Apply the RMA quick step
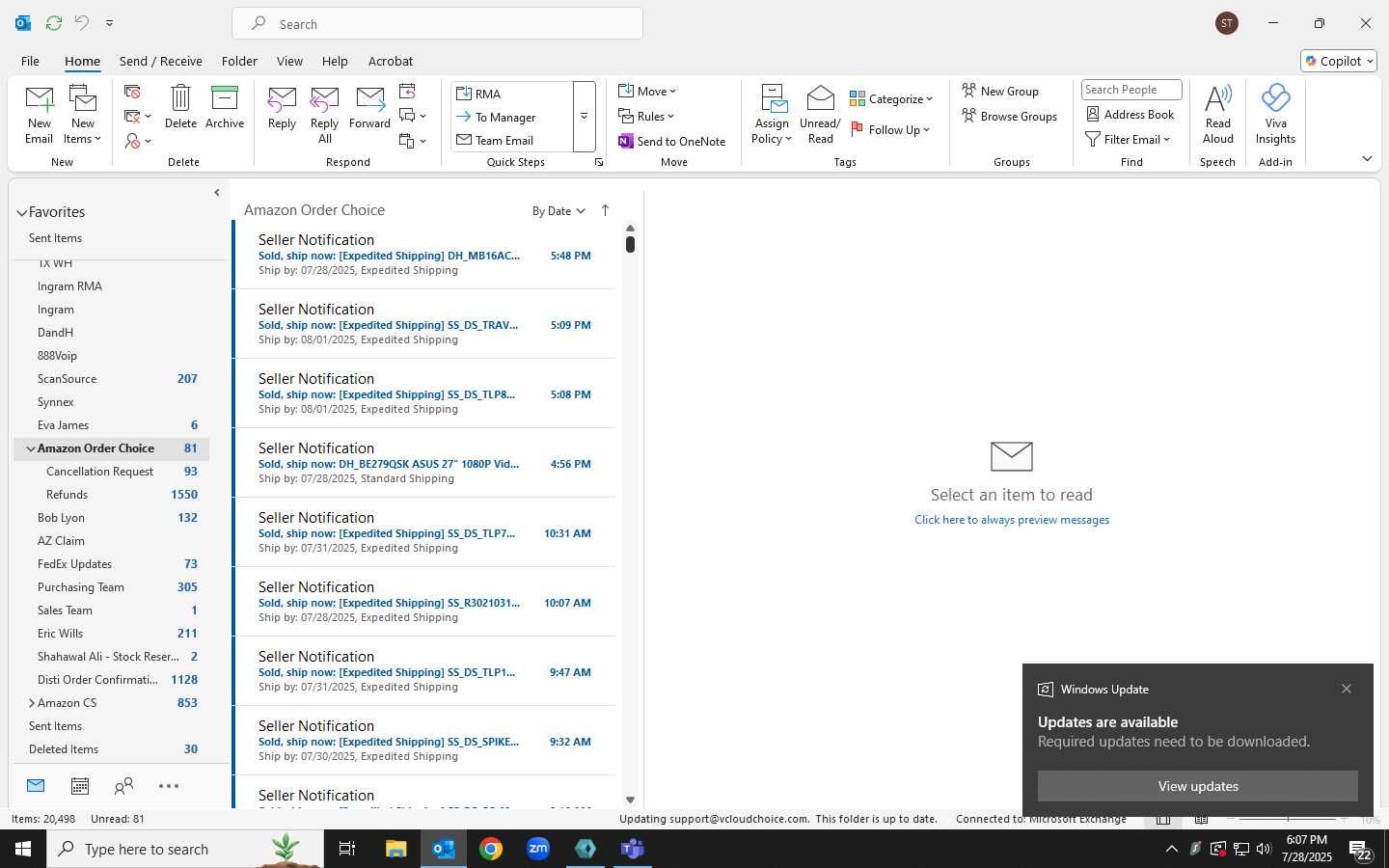The image size is (1389, 868). pos(512,94)
